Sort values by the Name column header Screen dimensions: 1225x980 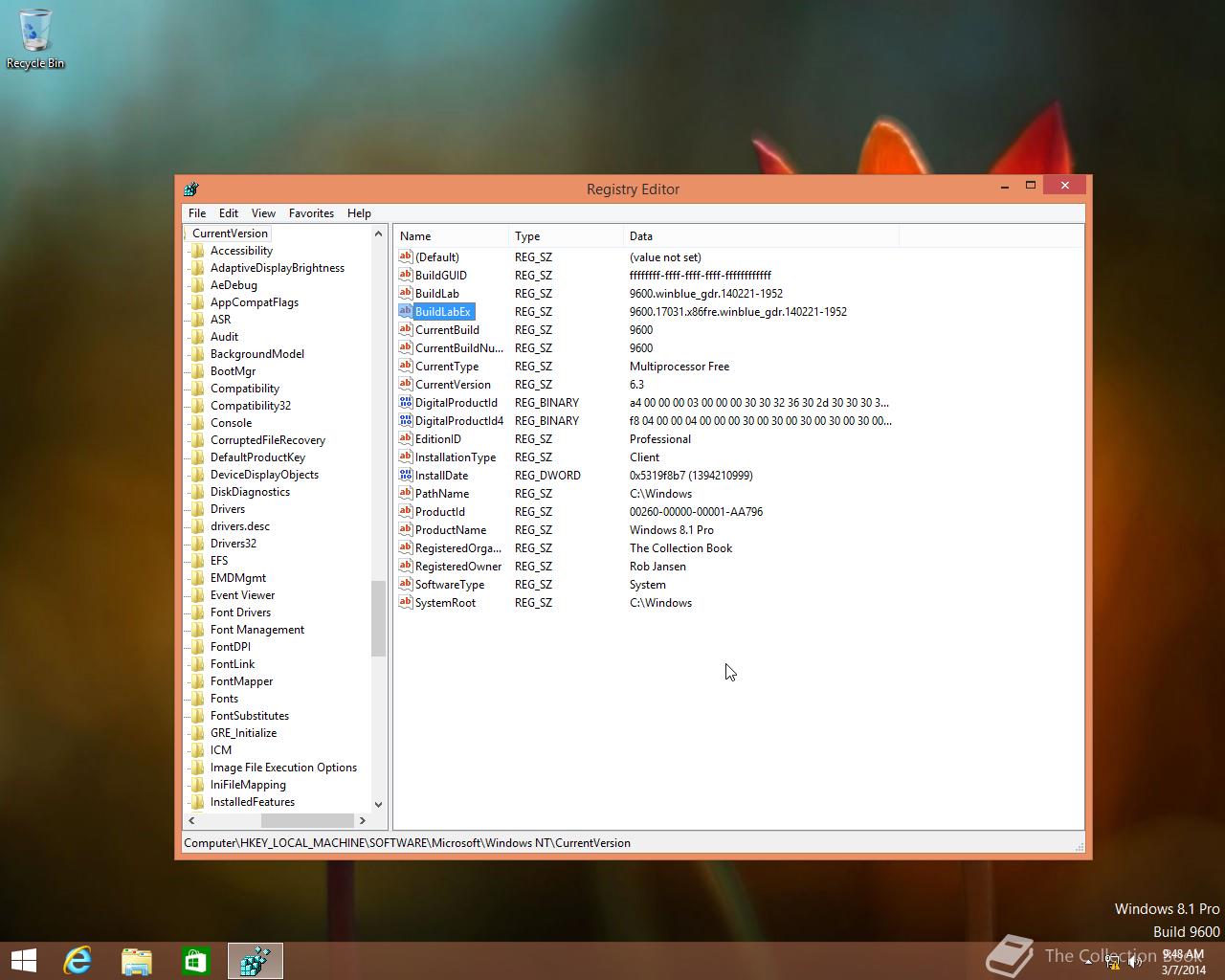click(x=451, y=236)
